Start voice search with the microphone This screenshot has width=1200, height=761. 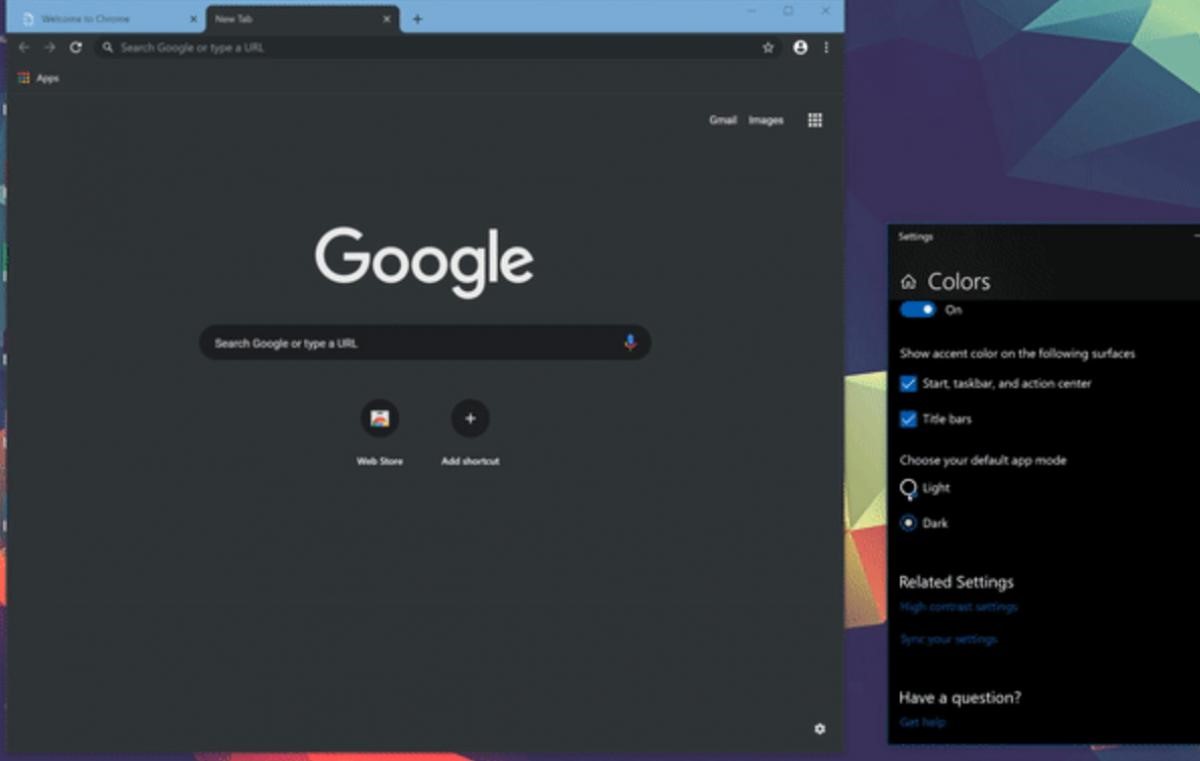coord(630,342)
